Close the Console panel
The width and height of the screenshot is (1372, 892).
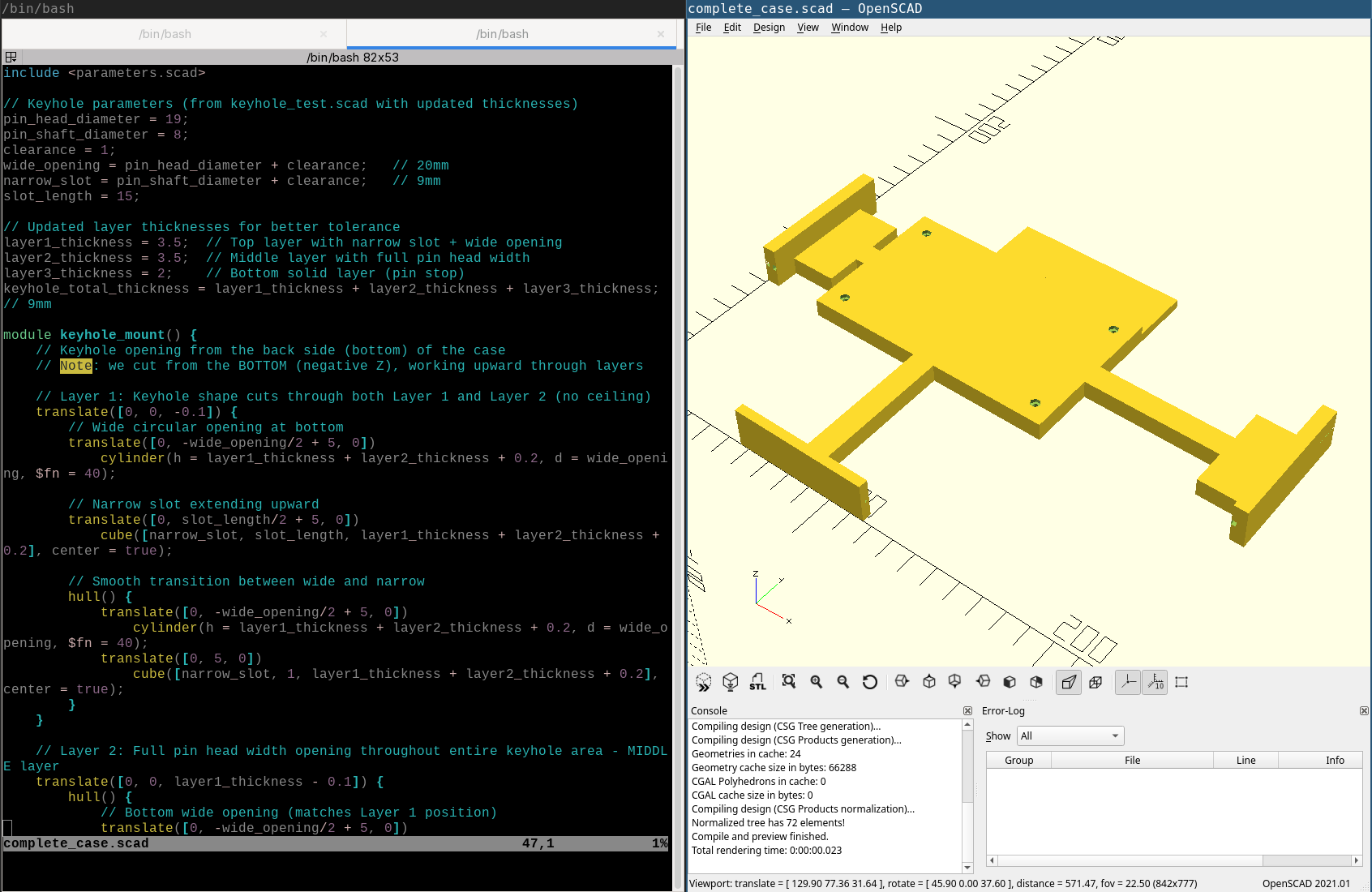click(967, 710)
